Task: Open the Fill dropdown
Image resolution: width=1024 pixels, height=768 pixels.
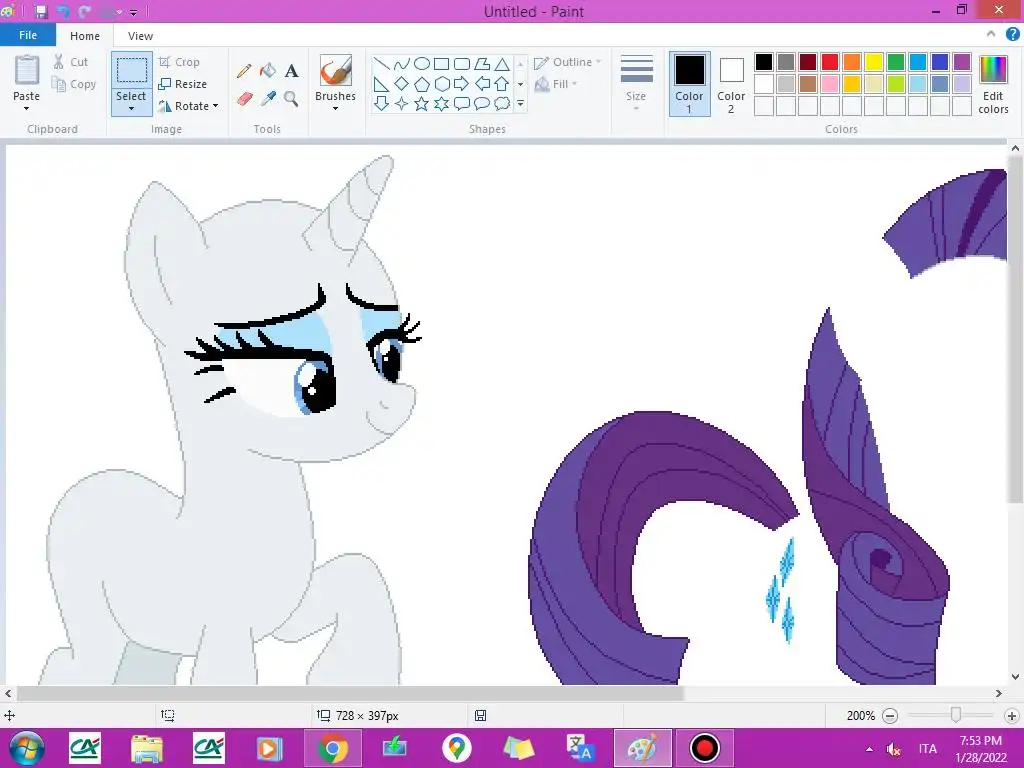Action: pos(556,84)
